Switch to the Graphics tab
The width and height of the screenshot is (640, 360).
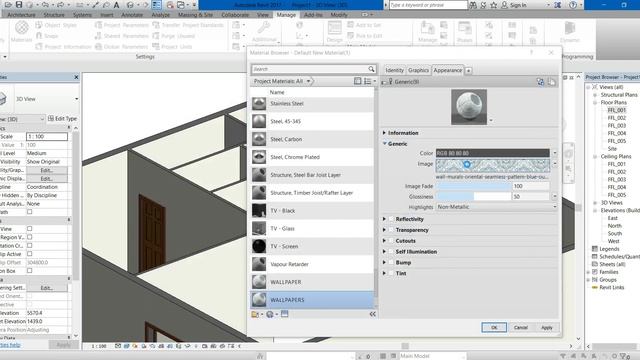(418, 70)
